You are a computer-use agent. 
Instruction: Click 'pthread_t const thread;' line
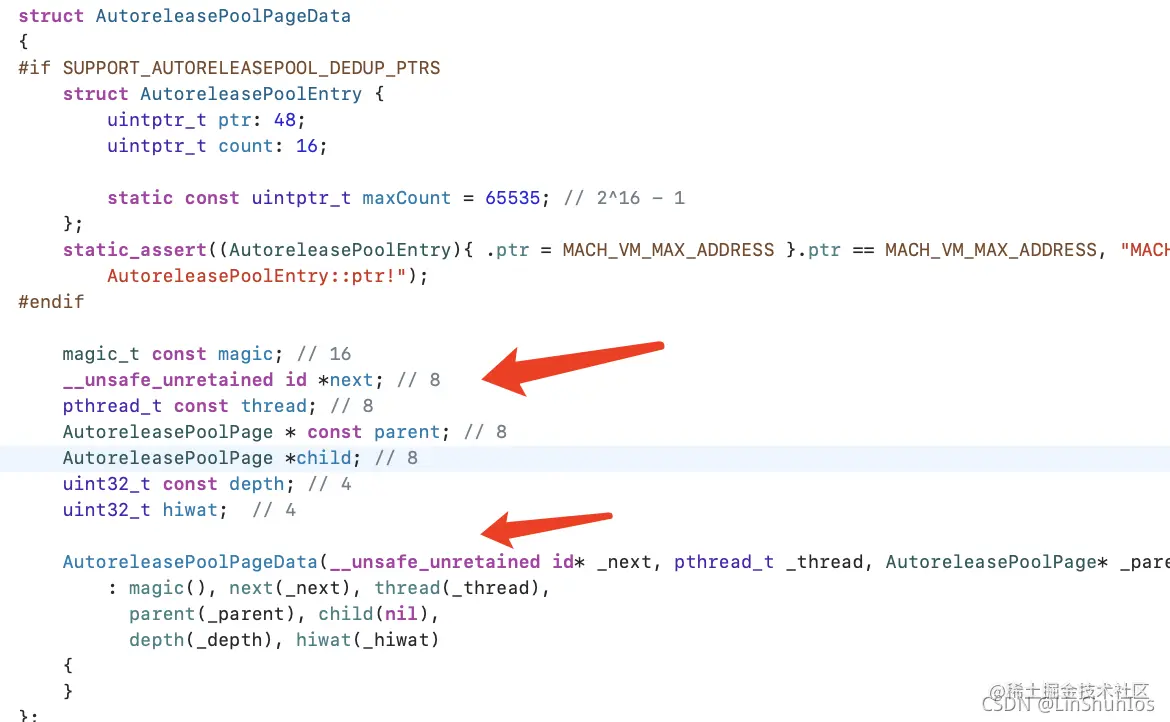point(189,406)
